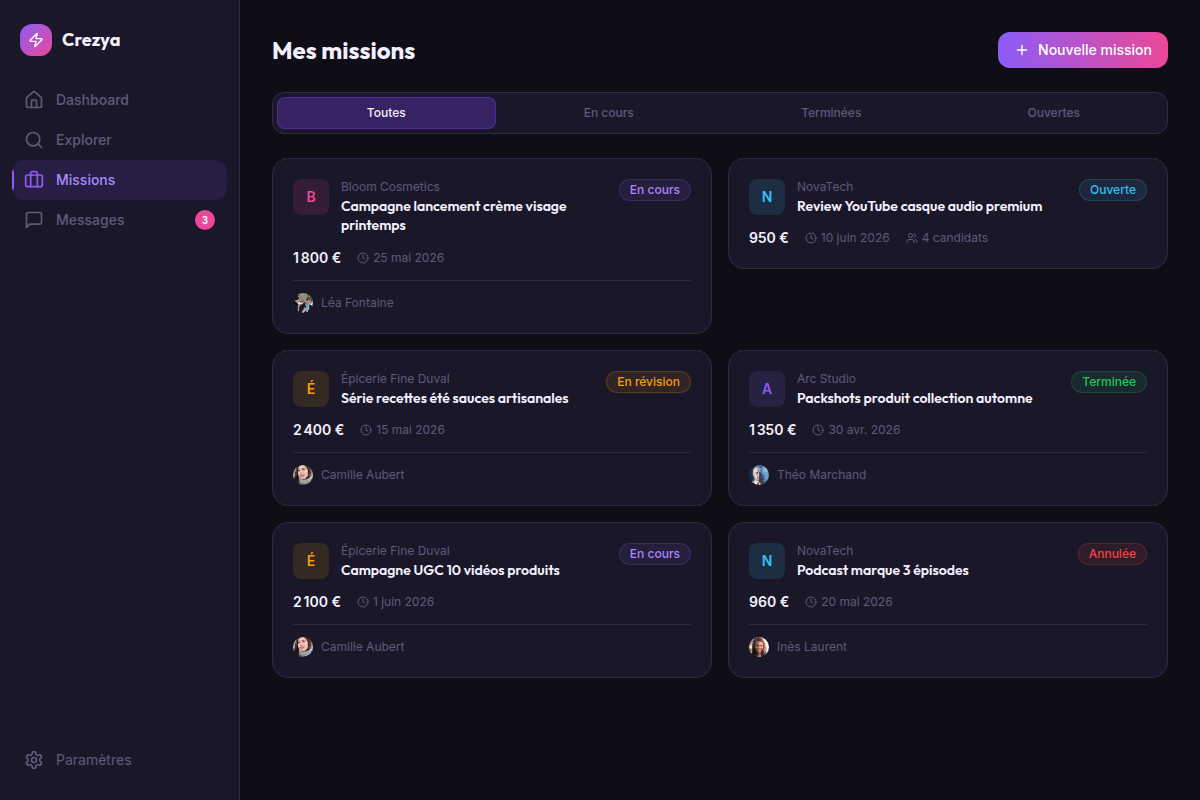Click Épicerie Fine Duval logo on UGC card
The height and width of the screenshot is (800, 1200).
[311, 561]
